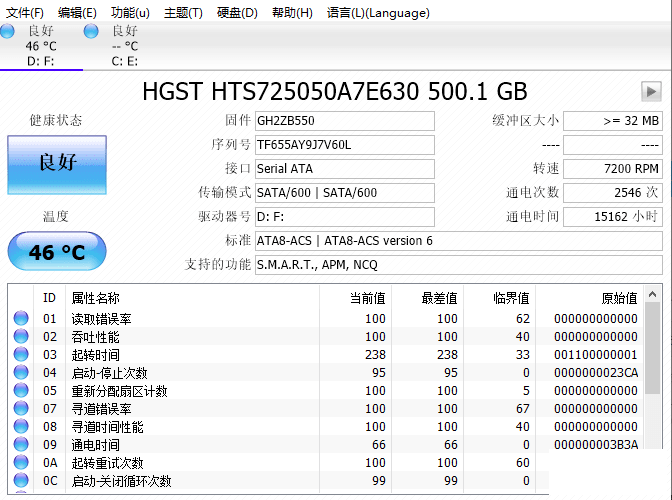
Task: Click status orb of row 04 启动-停止次数
Action: (21, 372)
